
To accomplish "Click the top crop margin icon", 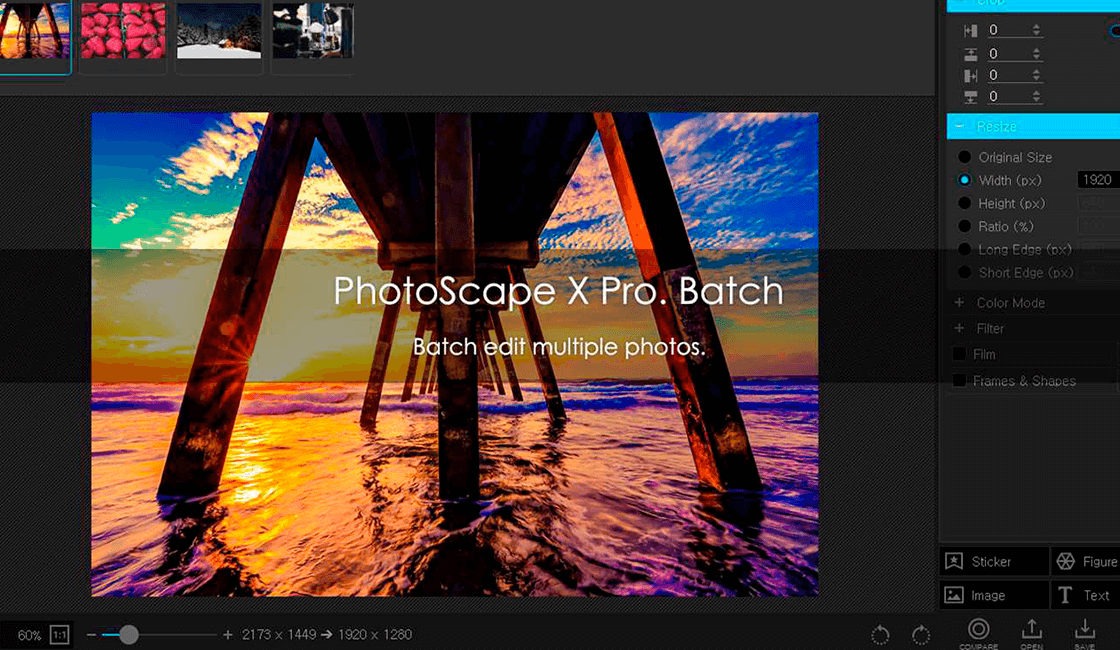I will (x=970, y=54).
